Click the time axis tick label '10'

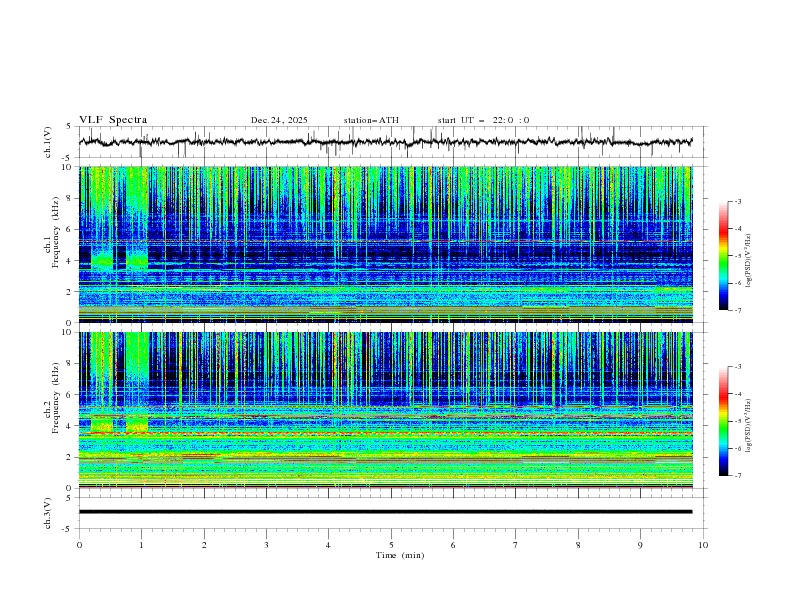click(703, 545)
